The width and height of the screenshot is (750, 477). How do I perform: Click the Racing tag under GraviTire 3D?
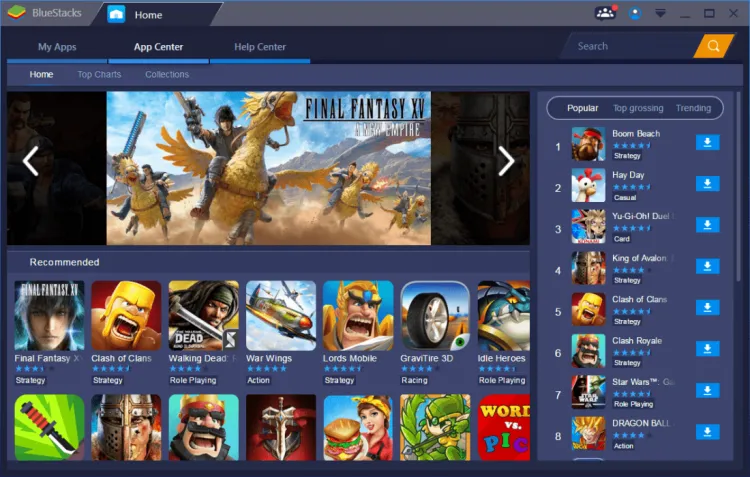[x=414, y=380]
